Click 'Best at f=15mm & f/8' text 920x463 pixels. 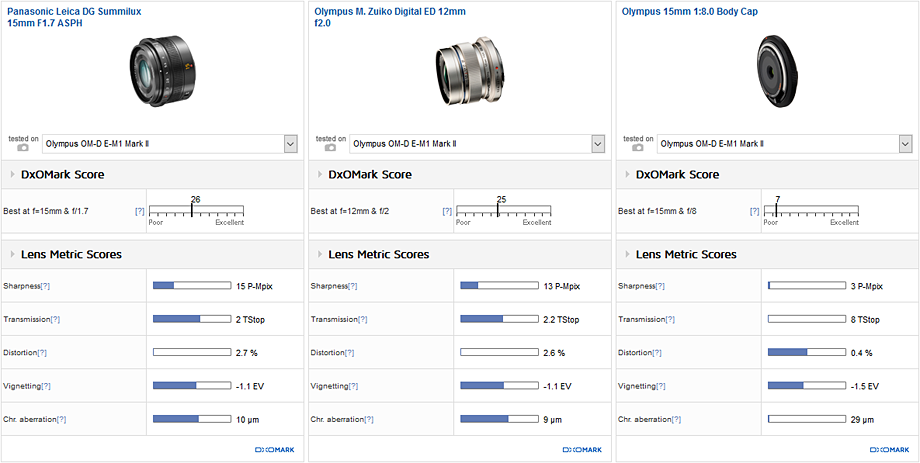click(655, 211)
